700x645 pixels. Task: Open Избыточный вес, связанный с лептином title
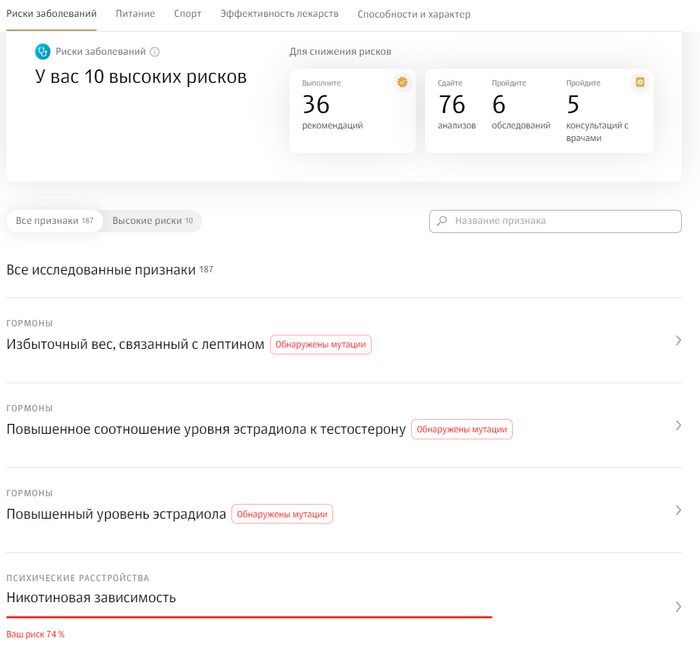[x=135, y=345]
